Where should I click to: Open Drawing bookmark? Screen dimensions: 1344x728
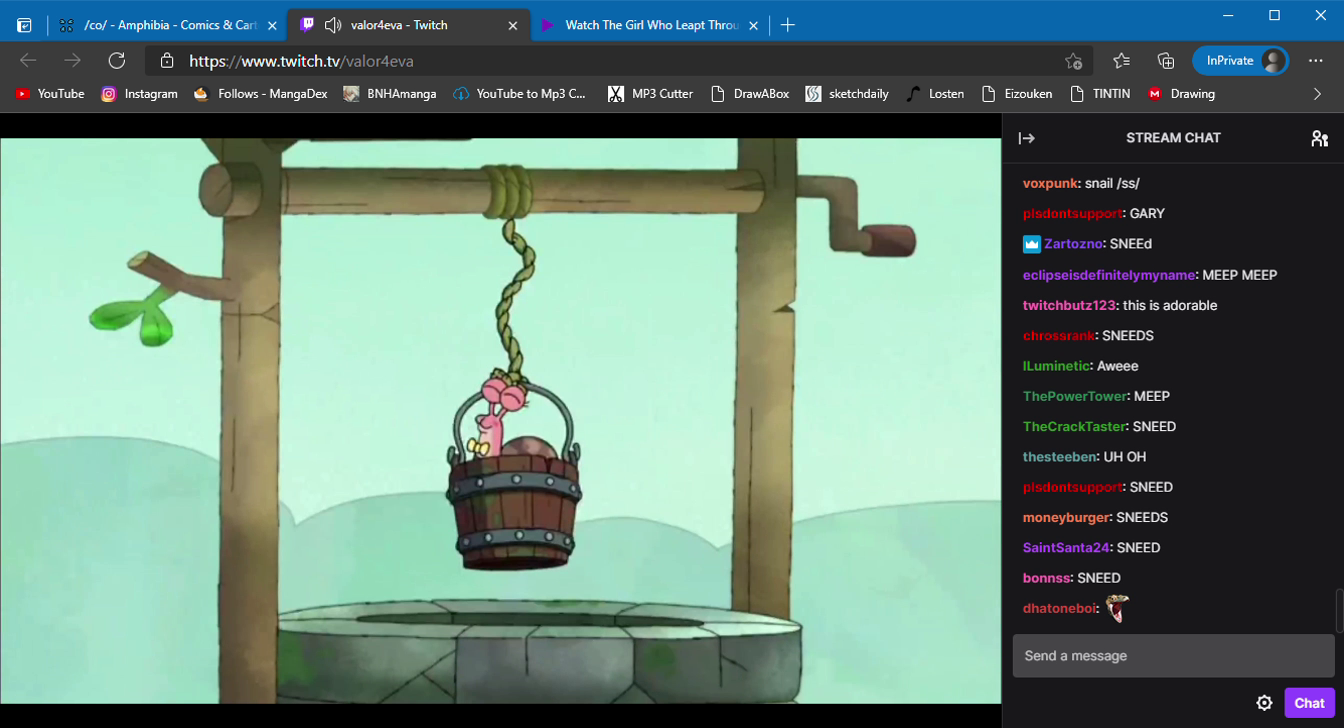pyautogui.click(x=1181, y=94)
